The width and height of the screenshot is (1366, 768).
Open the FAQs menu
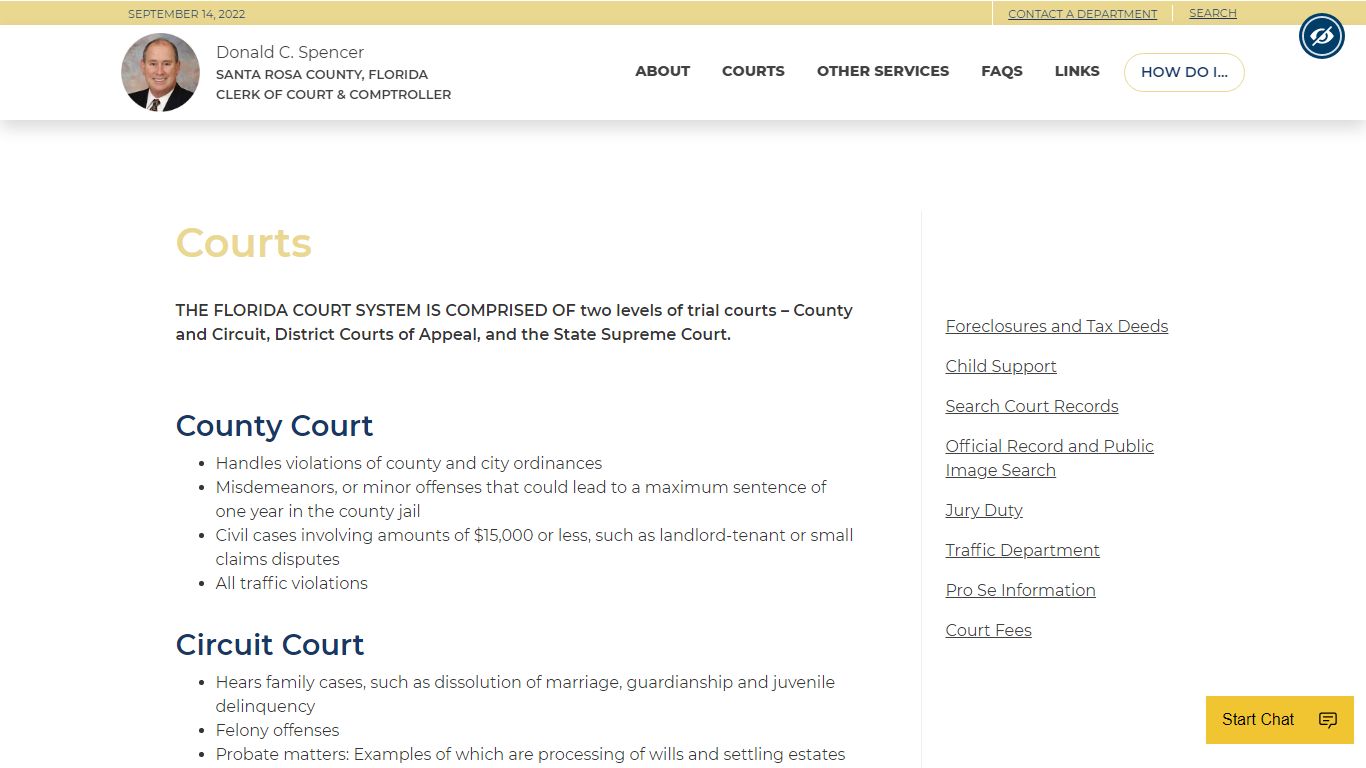pyautogui.click(x=1001, y=71)
